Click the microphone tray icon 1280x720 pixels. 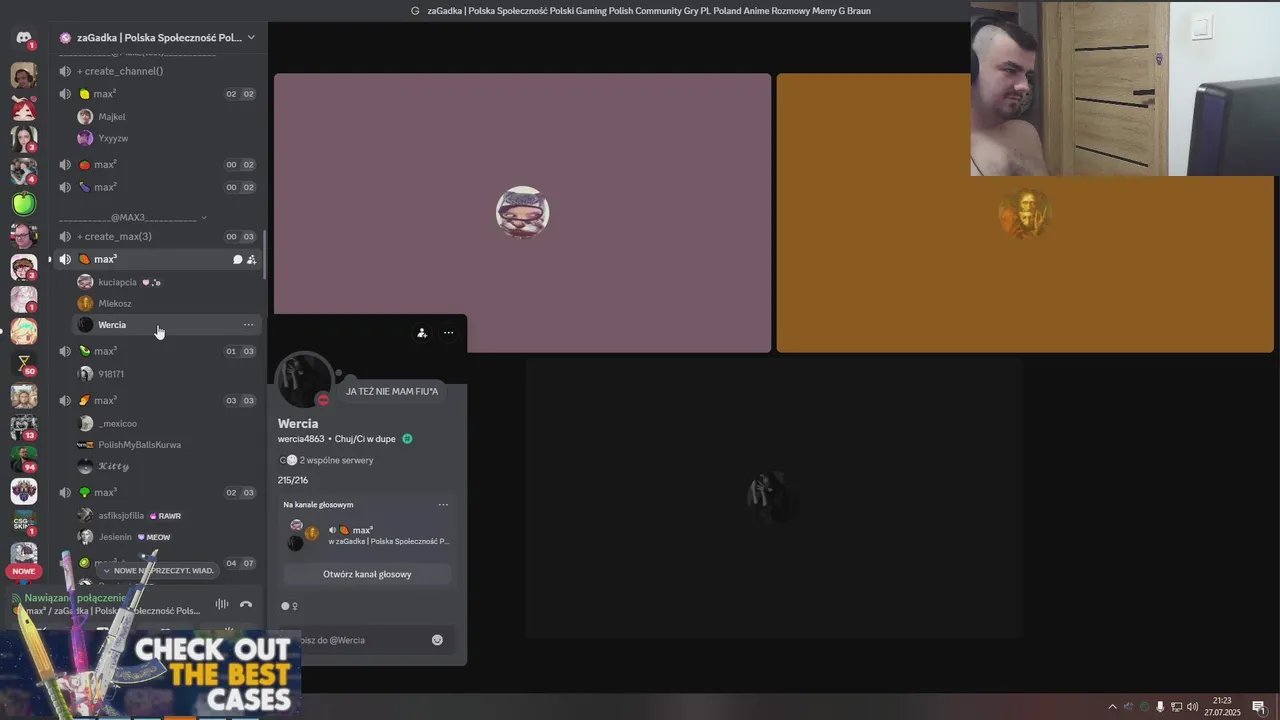tap(1160, 707)
